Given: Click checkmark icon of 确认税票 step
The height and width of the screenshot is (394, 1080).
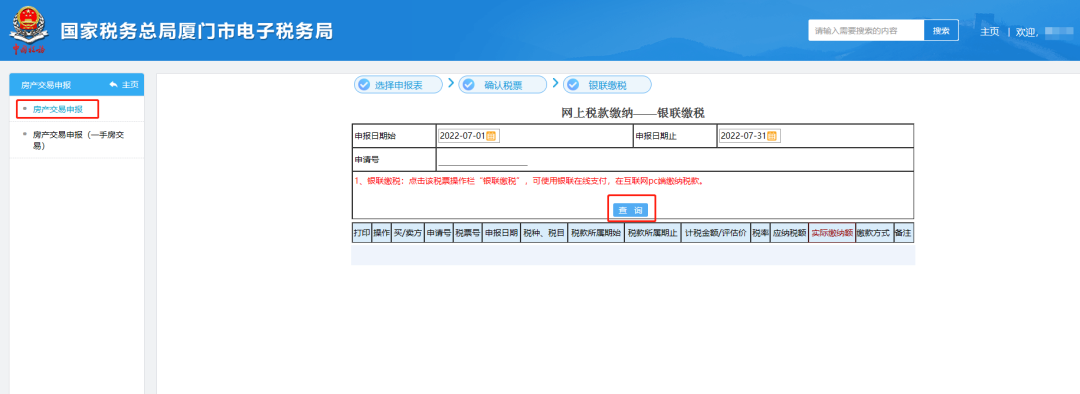Looking at the screenshot, I should (468, 85).
